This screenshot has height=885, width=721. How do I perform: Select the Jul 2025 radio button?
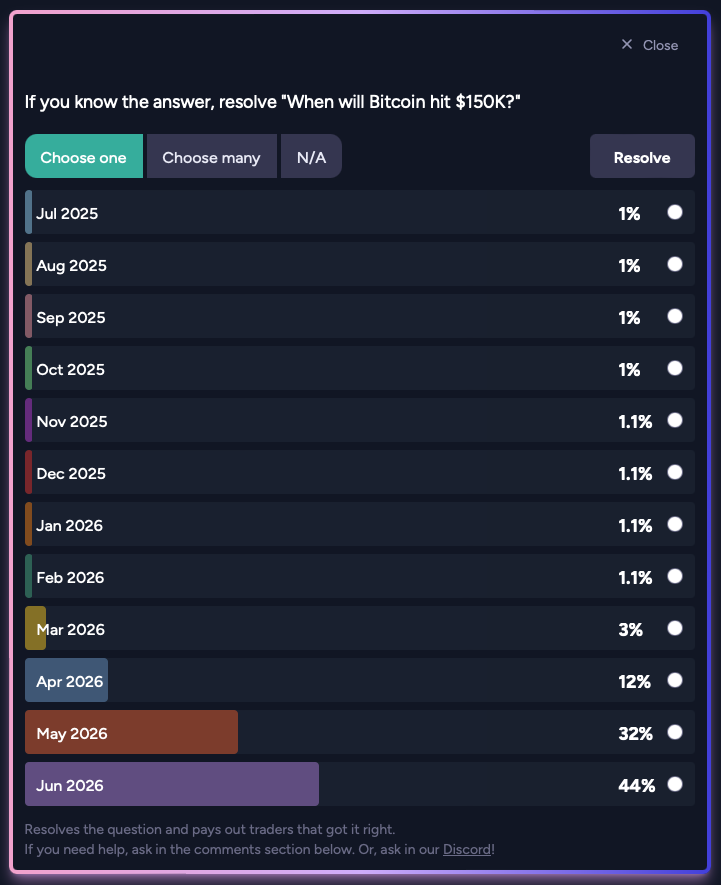click(675, 212)
